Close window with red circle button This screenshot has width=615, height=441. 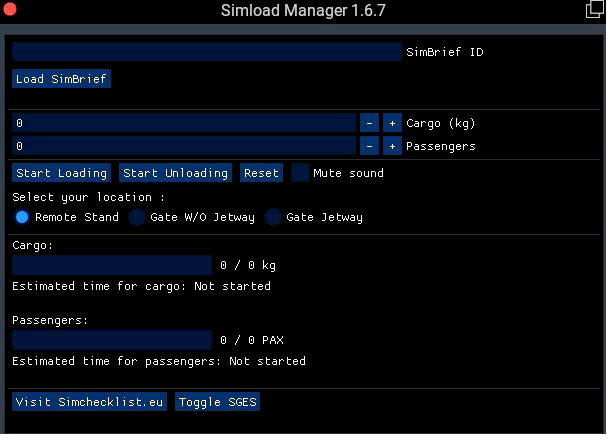coord(10,9)
